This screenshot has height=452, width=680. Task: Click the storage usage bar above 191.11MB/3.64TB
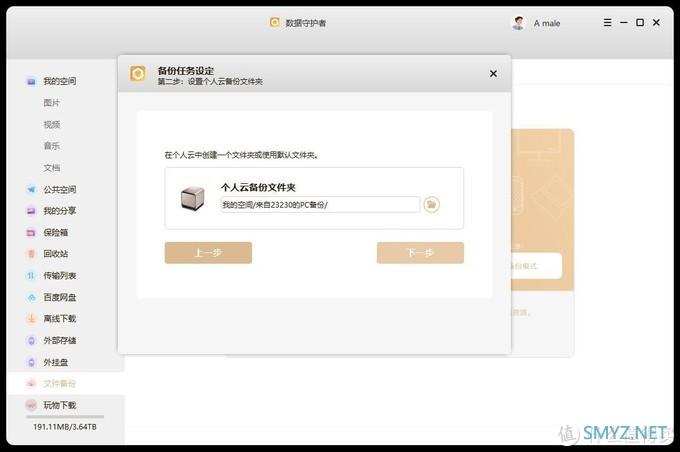[x=65, y=417]
